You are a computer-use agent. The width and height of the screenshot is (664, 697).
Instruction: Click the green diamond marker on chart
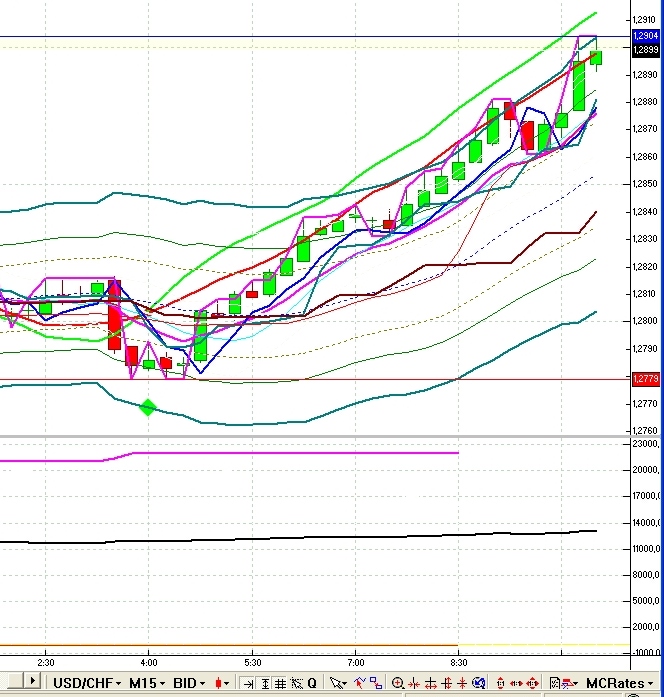point(148,407)
